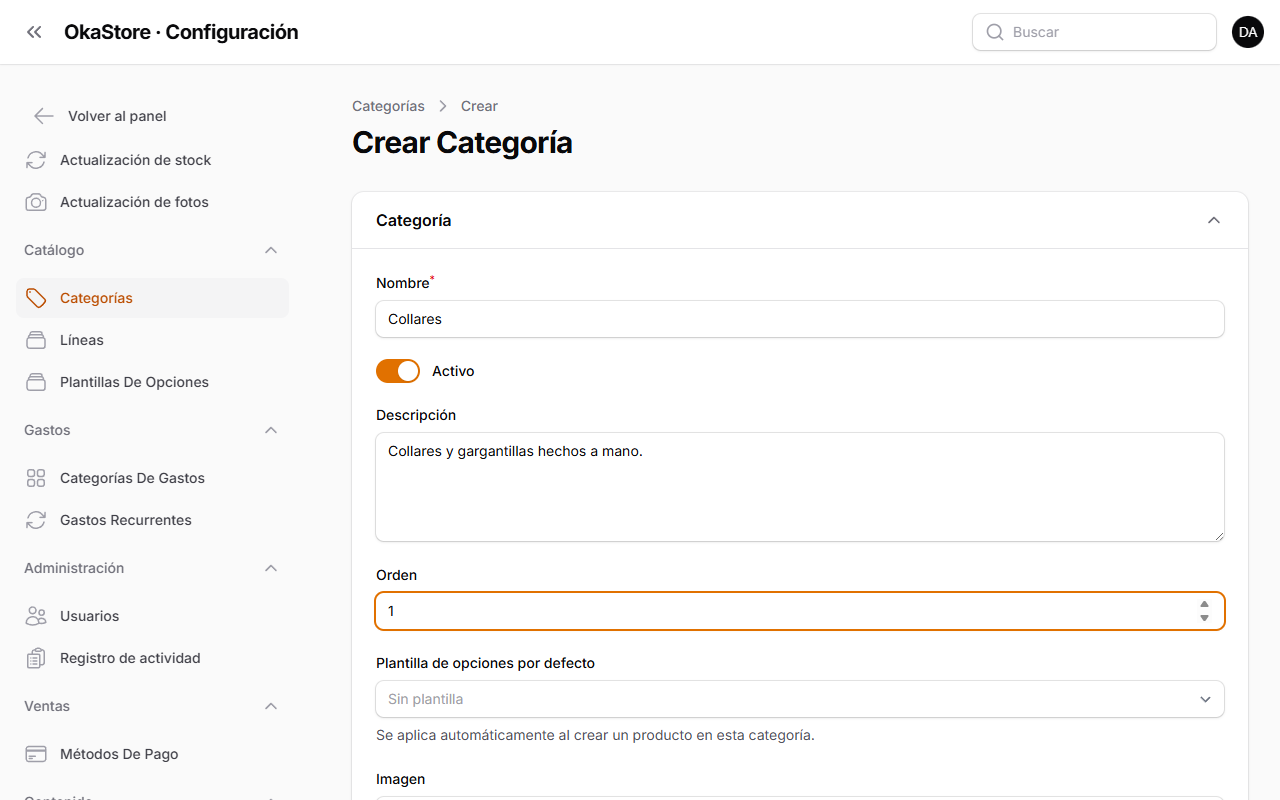The width and height of the screenshot is (1280, 800).
Task: Click the Nombre field label
Action: pyautogui.click(x=403, y=283)
